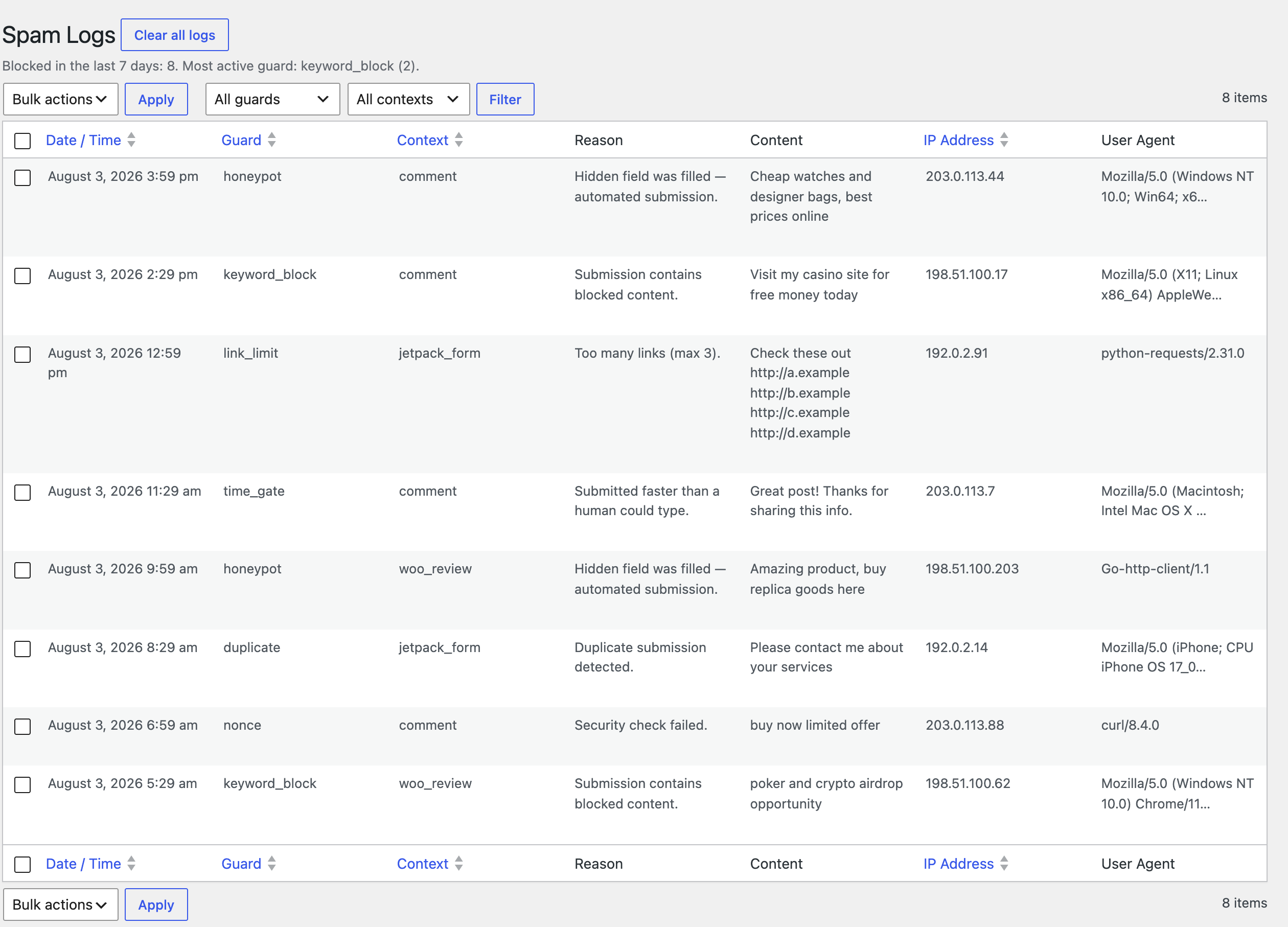Open the top Bulk actions dropdown
This screenshot has height=927, width=1288.
61,99
